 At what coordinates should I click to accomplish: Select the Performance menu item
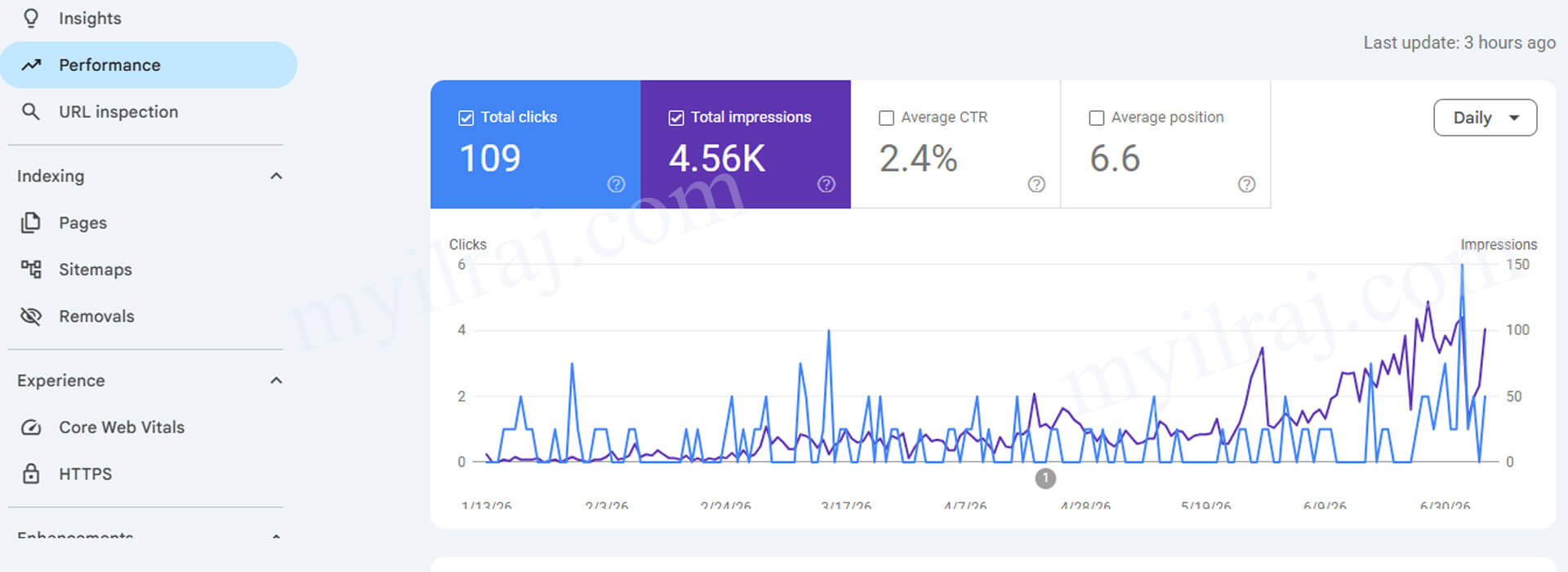coord(149,65)
